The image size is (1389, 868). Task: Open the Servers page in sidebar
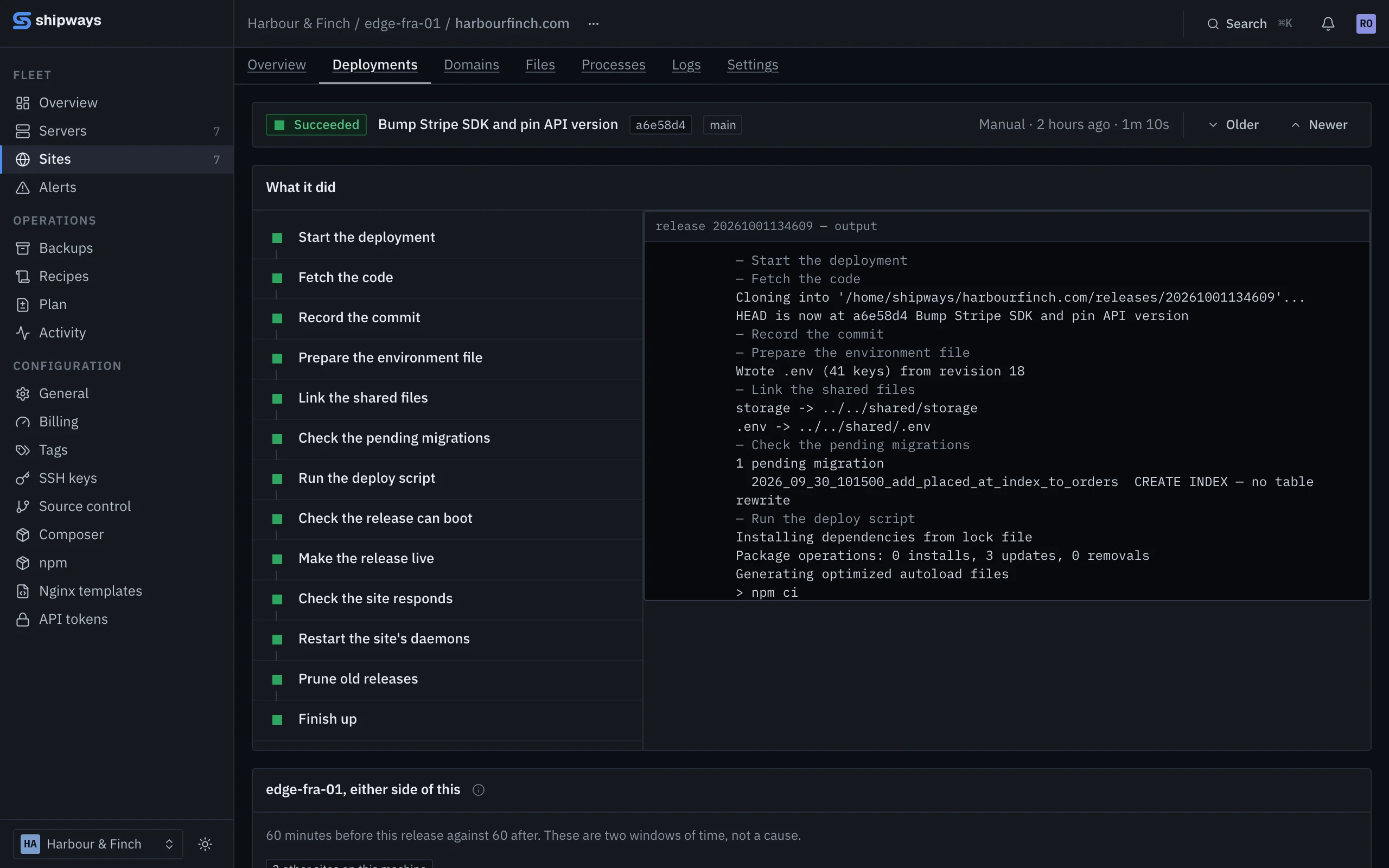pyautogui.click(x=117, y=131)
